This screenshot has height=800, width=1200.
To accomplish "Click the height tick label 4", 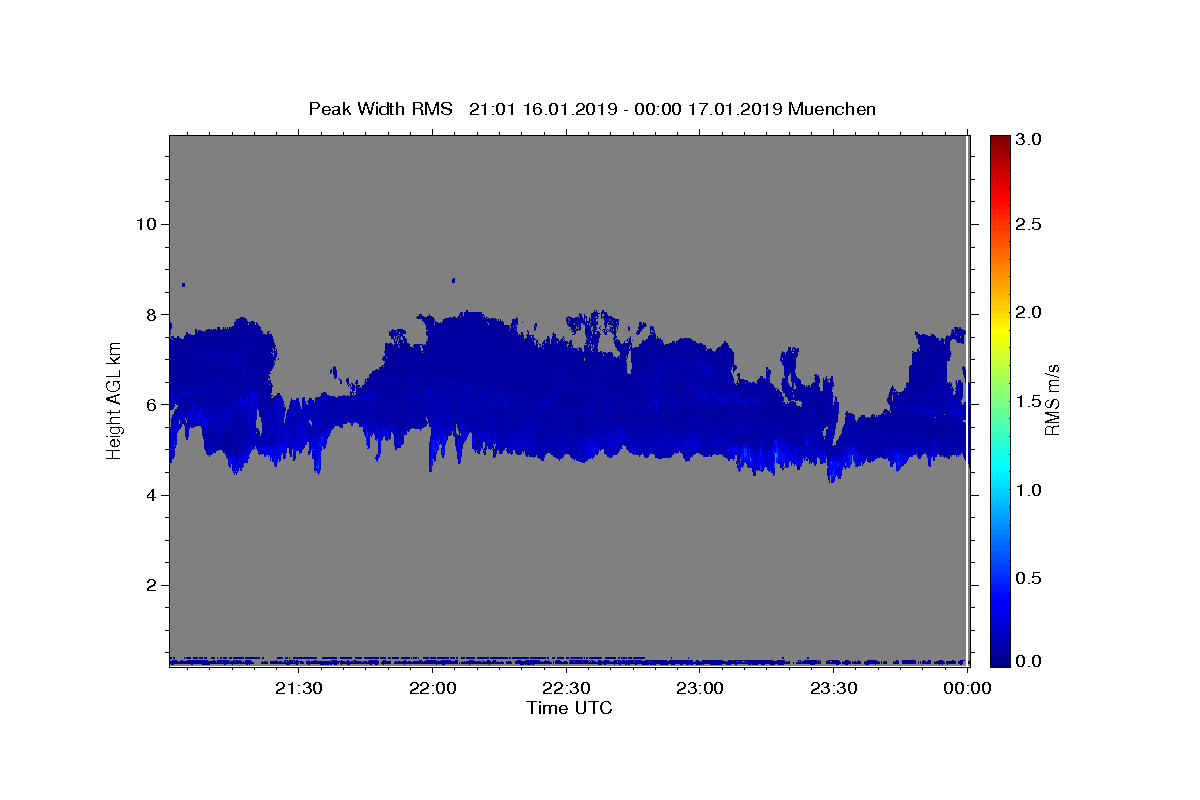I will point(150,495).
